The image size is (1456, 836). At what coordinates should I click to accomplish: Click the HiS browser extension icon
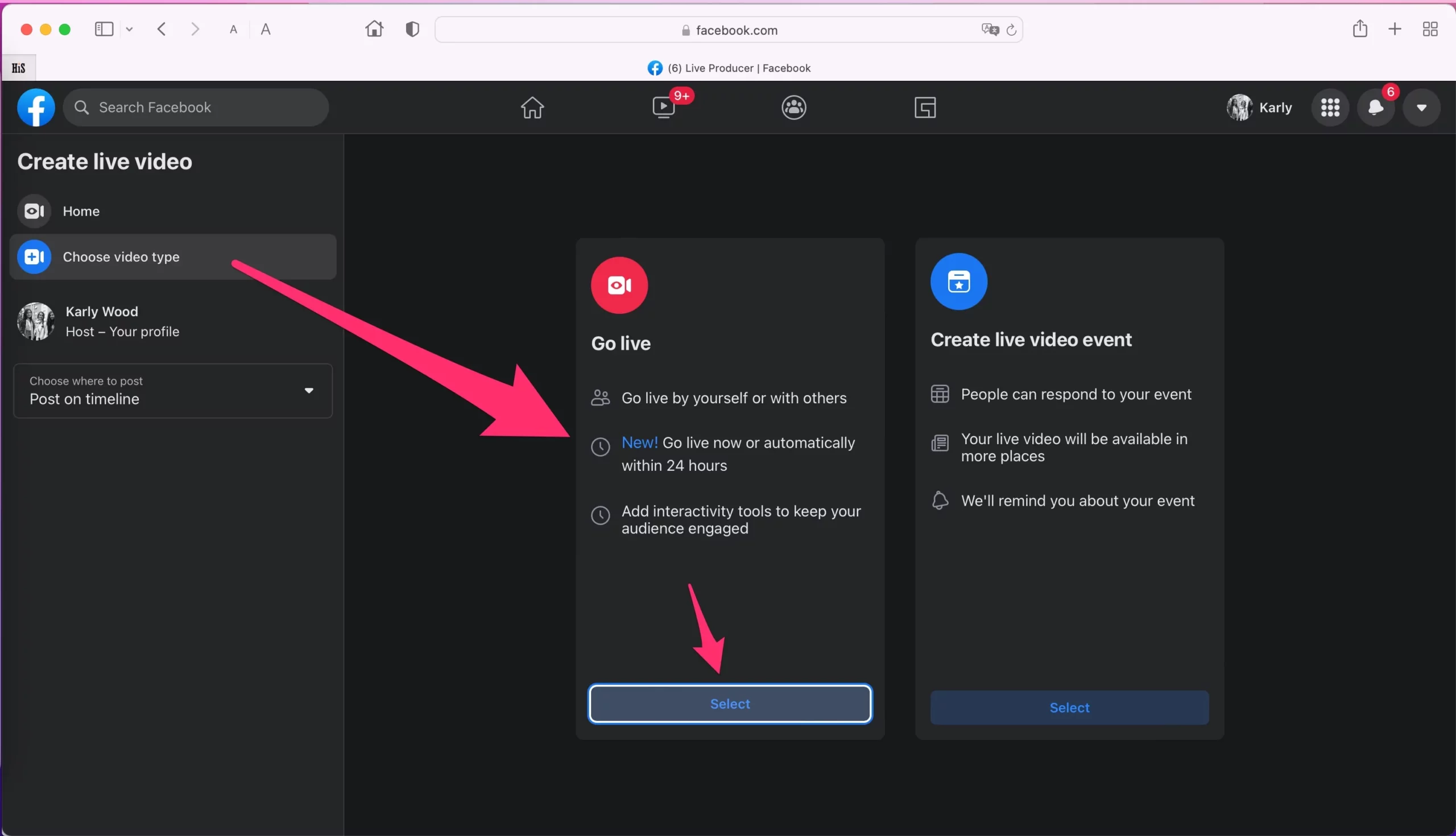18,67
